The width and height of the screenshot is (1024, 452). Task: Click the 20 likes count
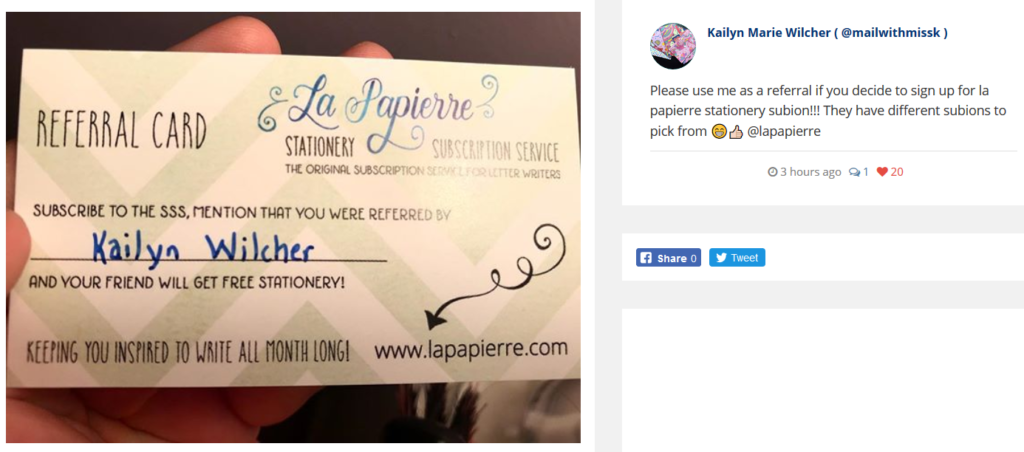897,172
